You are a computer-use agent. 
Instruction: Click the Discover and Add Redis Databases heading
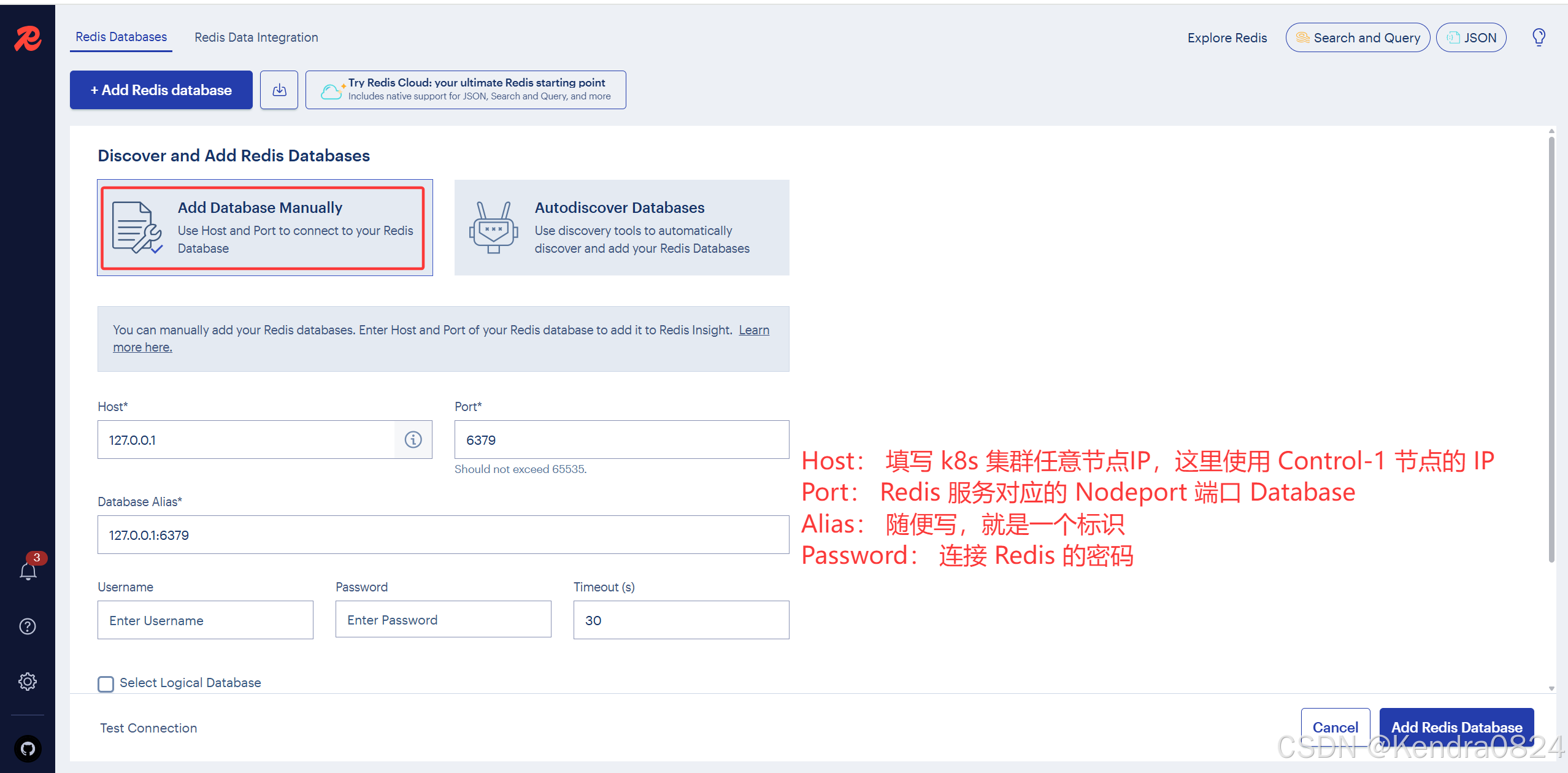(234, 156)
